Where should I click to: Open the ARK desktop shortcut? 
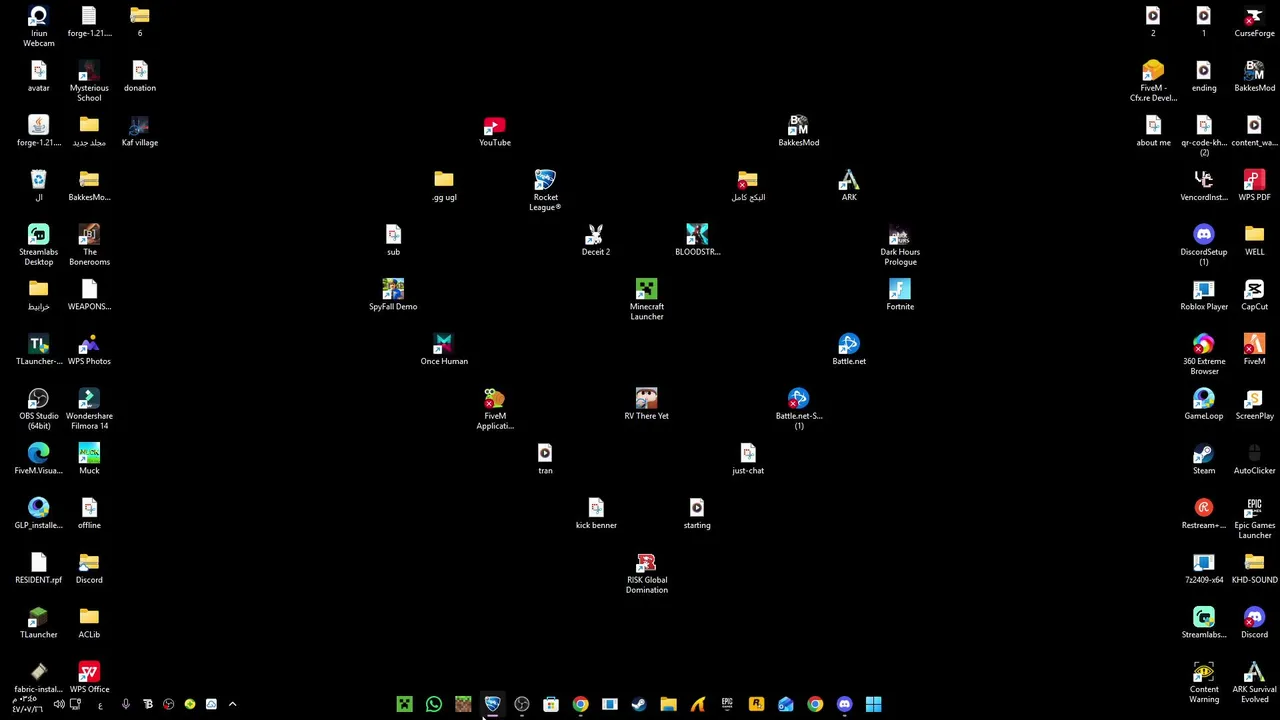click(848, 186)
